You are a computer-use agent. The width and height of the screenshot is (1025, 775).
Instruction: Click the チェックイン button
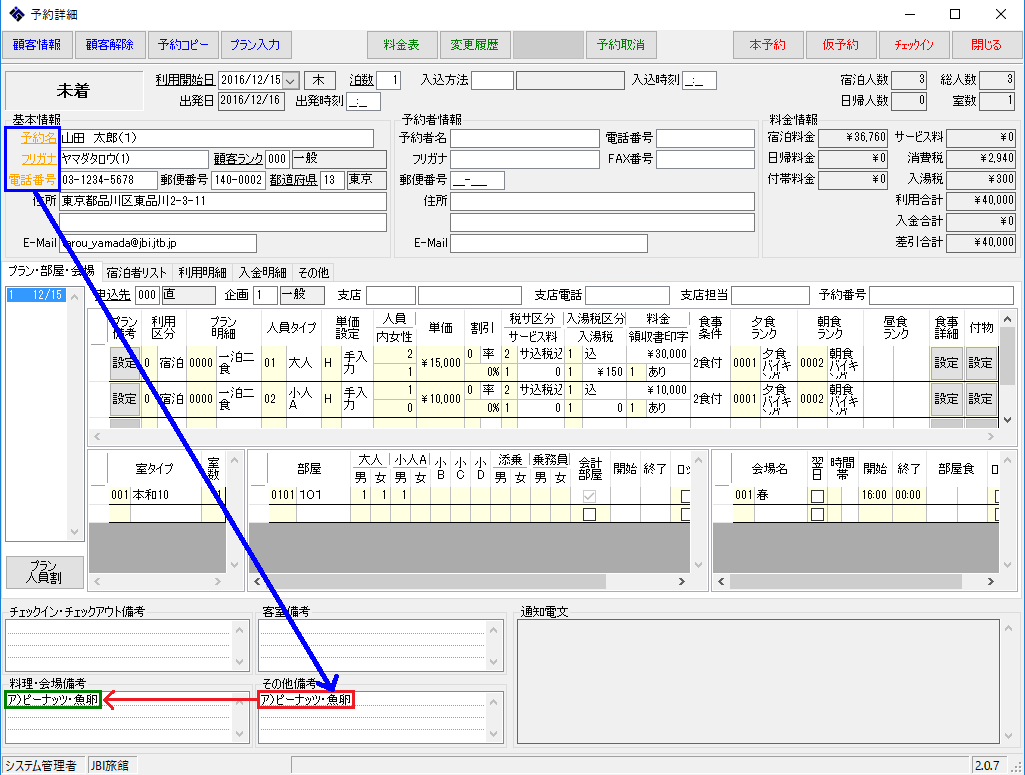(x=914, y=45)
